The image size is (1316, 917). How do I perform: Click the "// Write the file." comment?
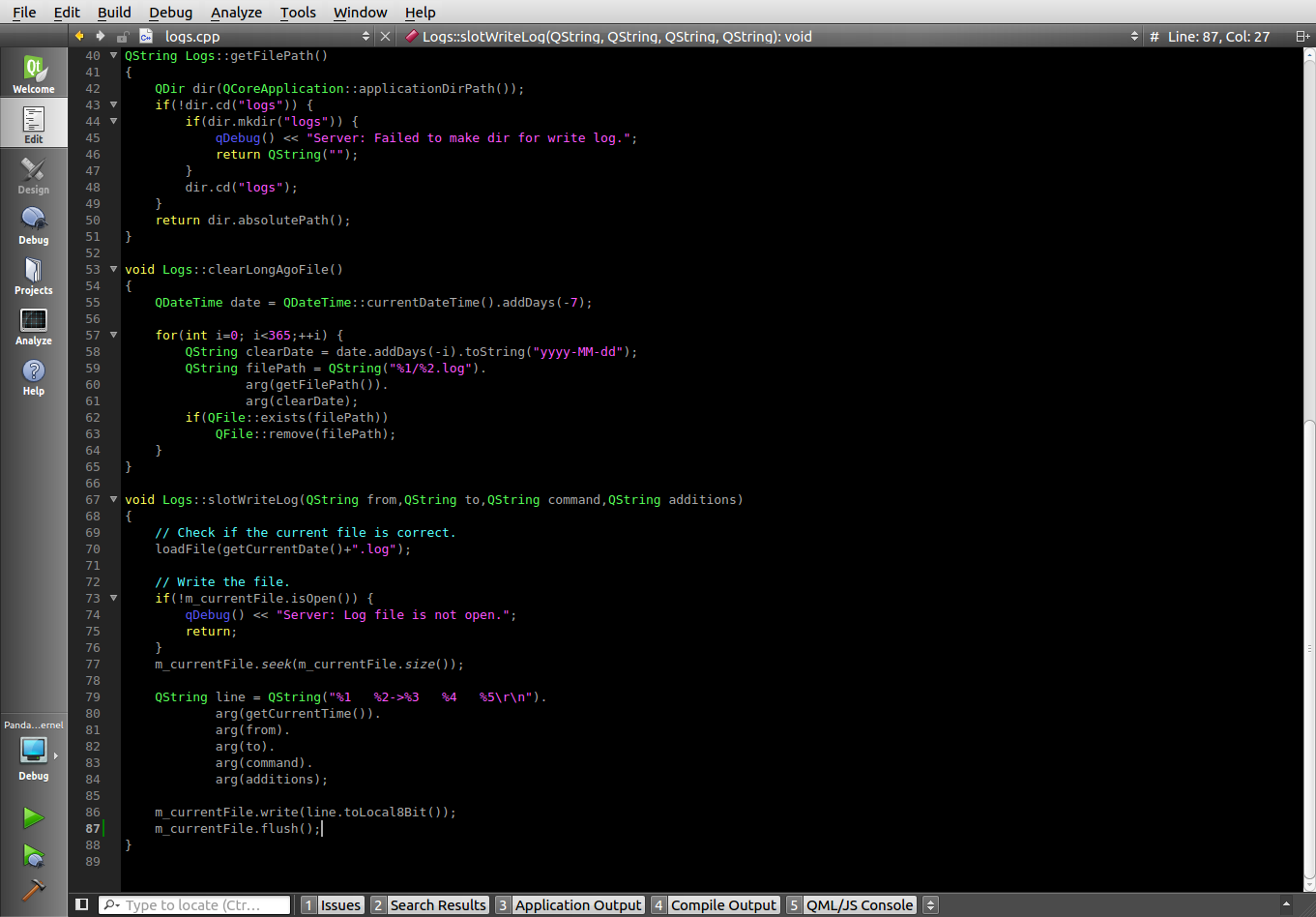pyautogui.click(x=222, y=582)
